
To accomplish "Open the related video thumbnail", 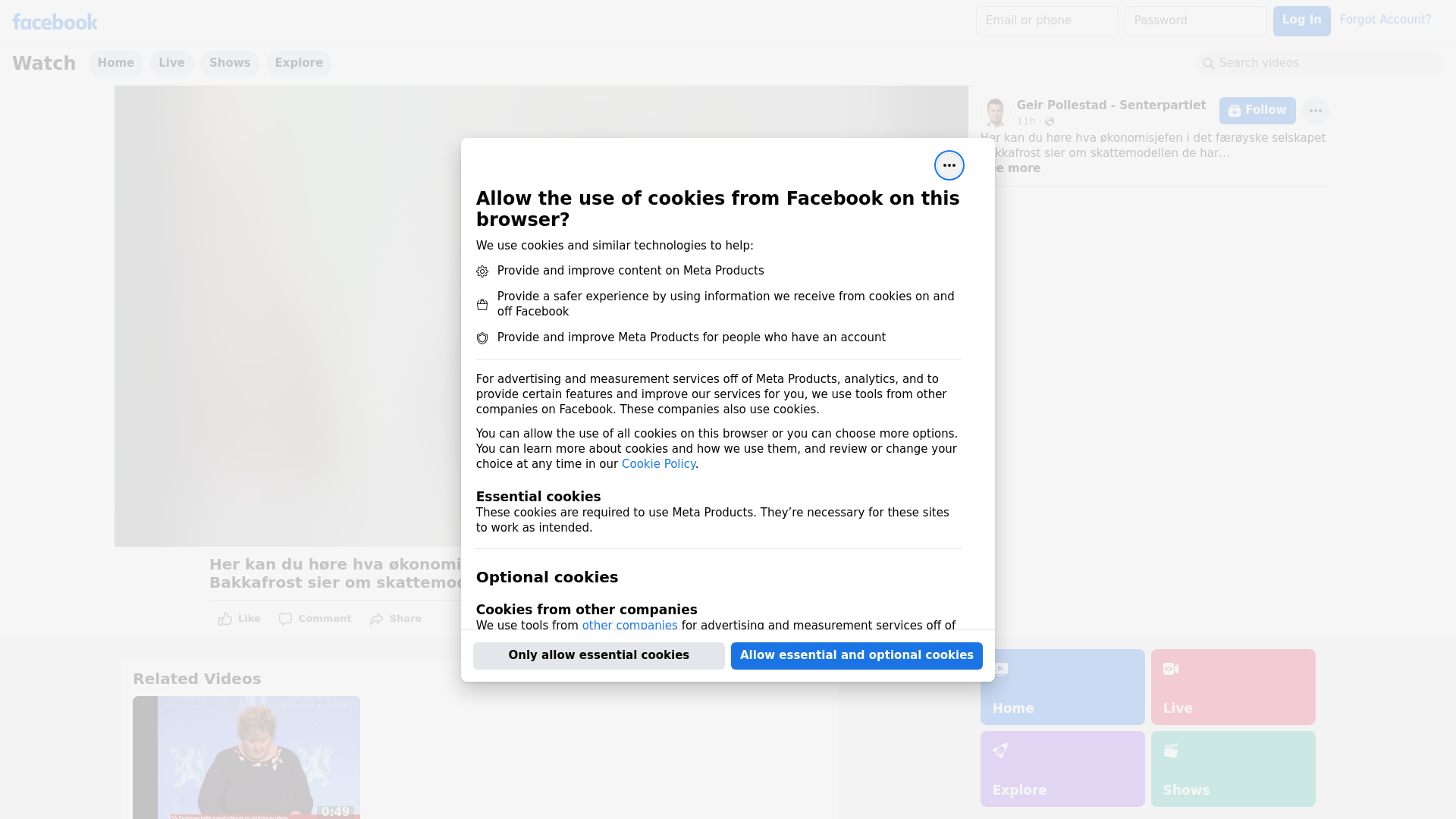I will click(x=246, y=757).
